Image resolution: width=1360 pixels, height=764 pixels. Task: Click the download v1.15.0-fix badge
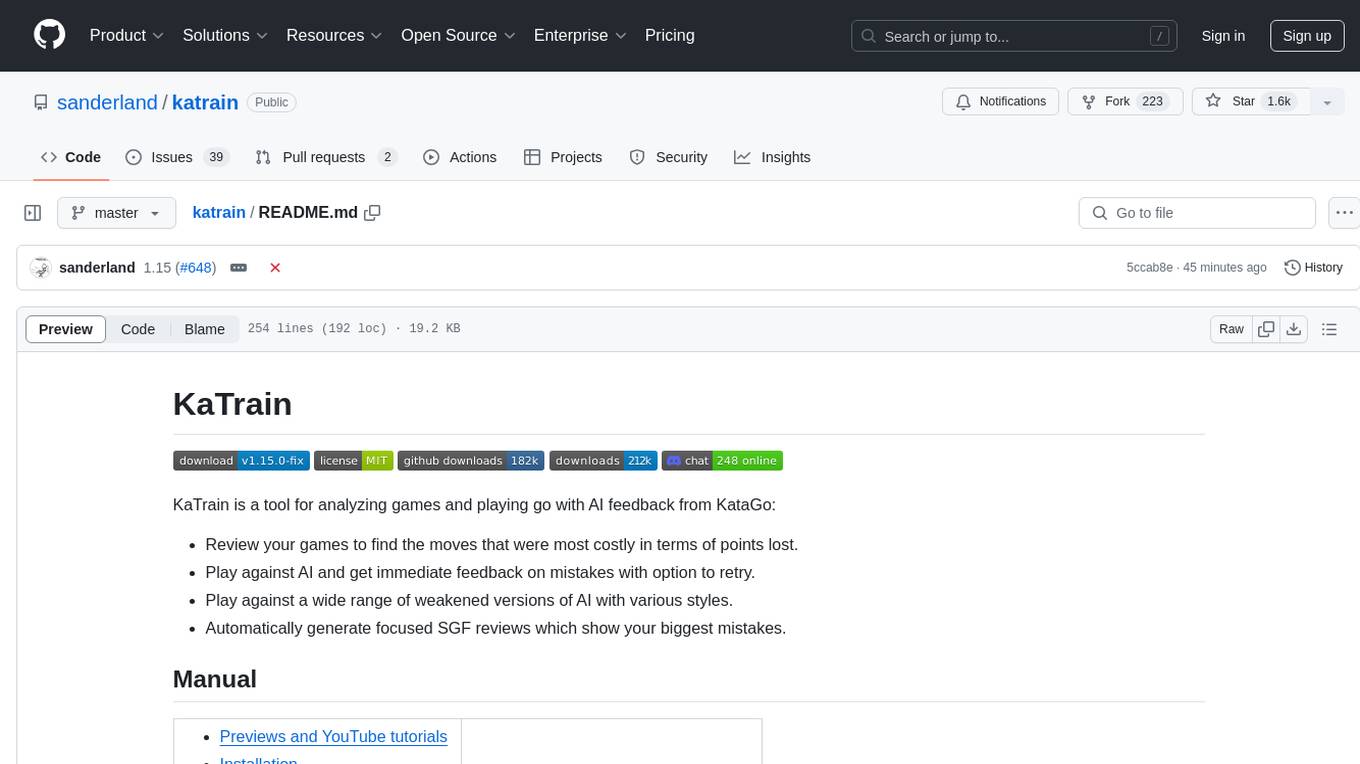(x=241, y=461)
